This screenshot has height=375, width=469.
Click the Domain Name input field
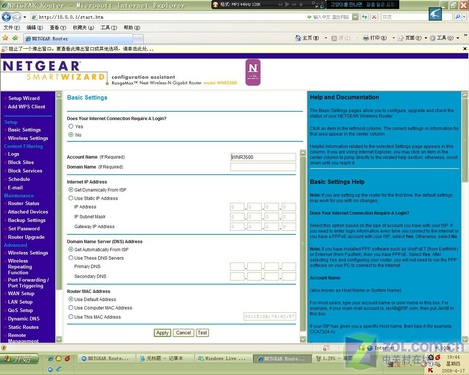263,167
